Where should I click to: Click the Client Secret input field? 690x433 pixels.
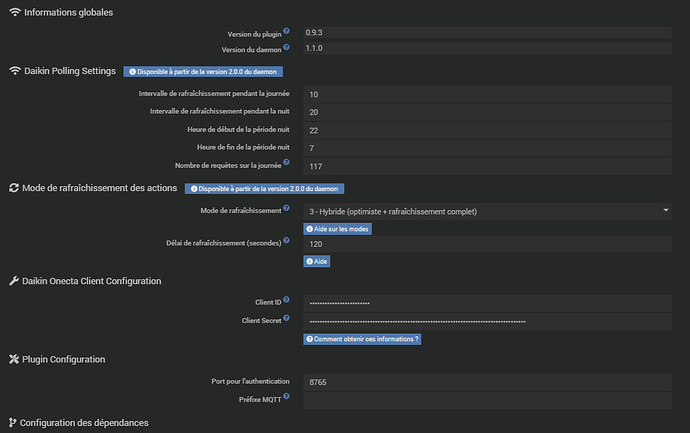tap(486, 321)
